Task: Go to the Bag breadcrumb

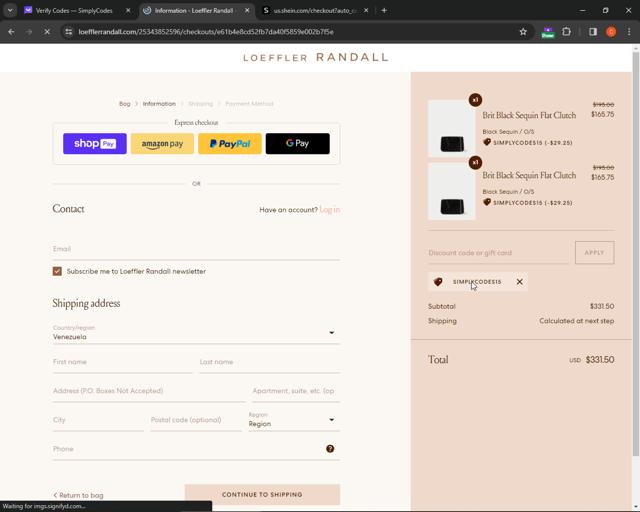Action: [x=124, y=104]
